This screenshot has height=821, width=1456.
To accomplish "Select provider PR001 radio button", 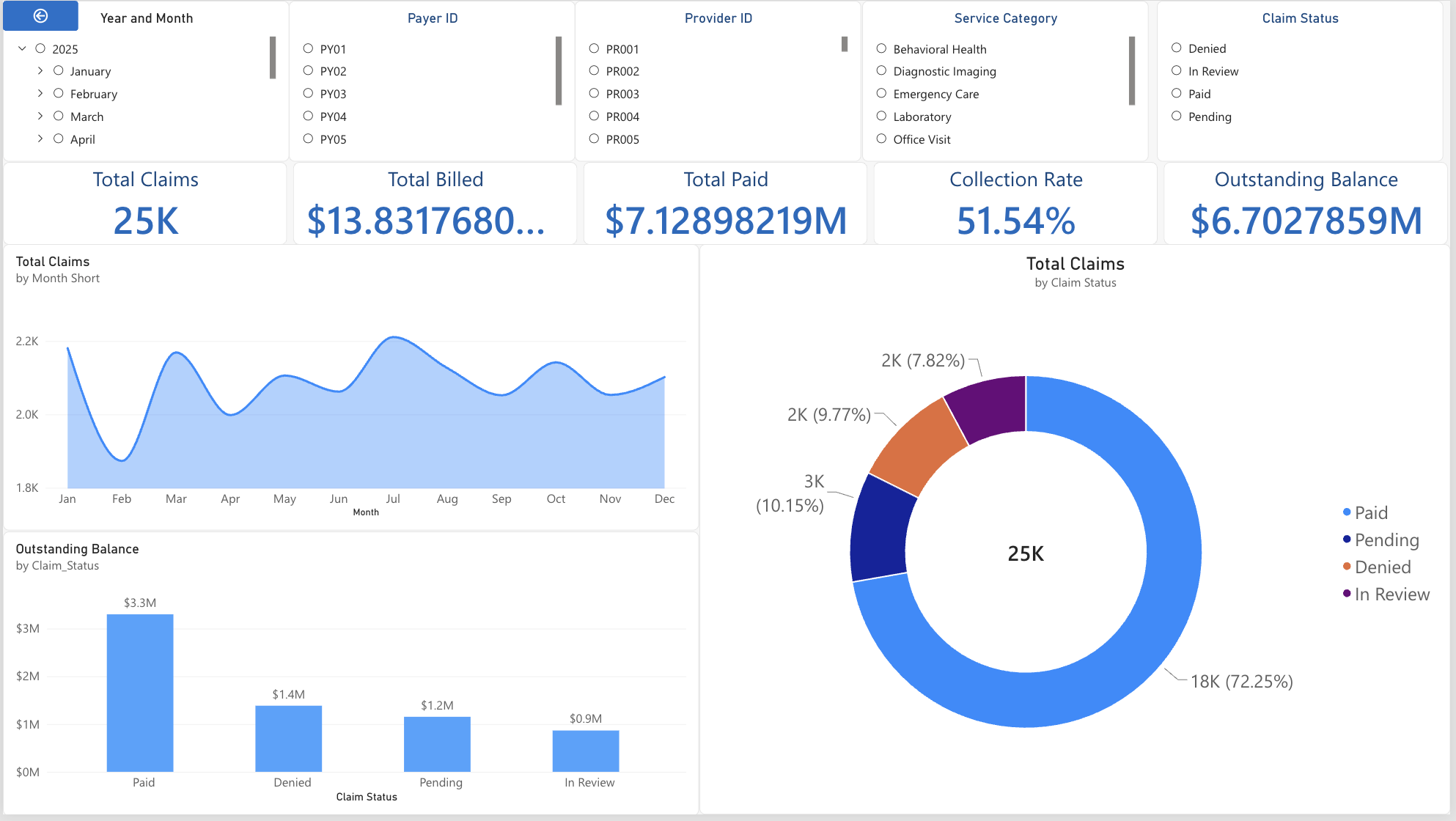I will [594, 48].
